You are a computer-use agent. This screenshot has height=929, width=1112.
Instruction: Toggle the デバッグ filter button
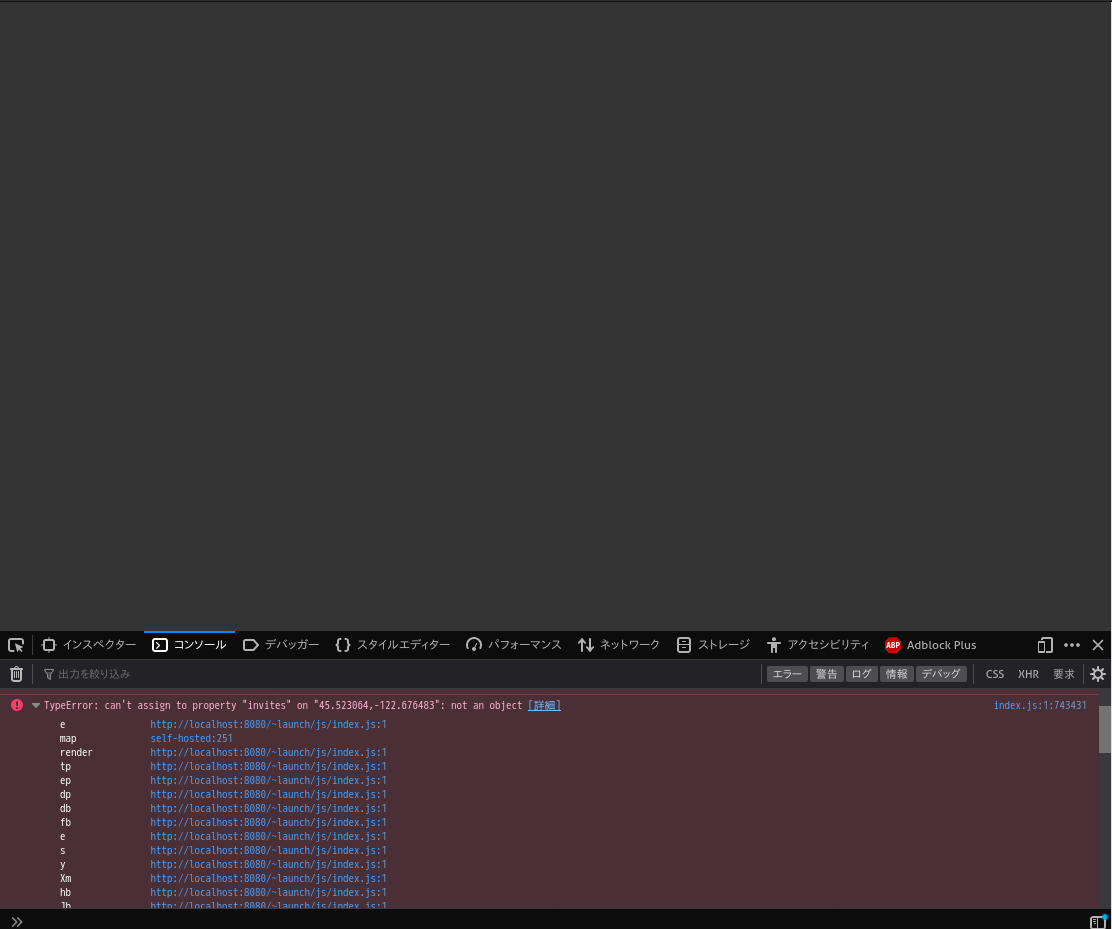coord(940,673)
